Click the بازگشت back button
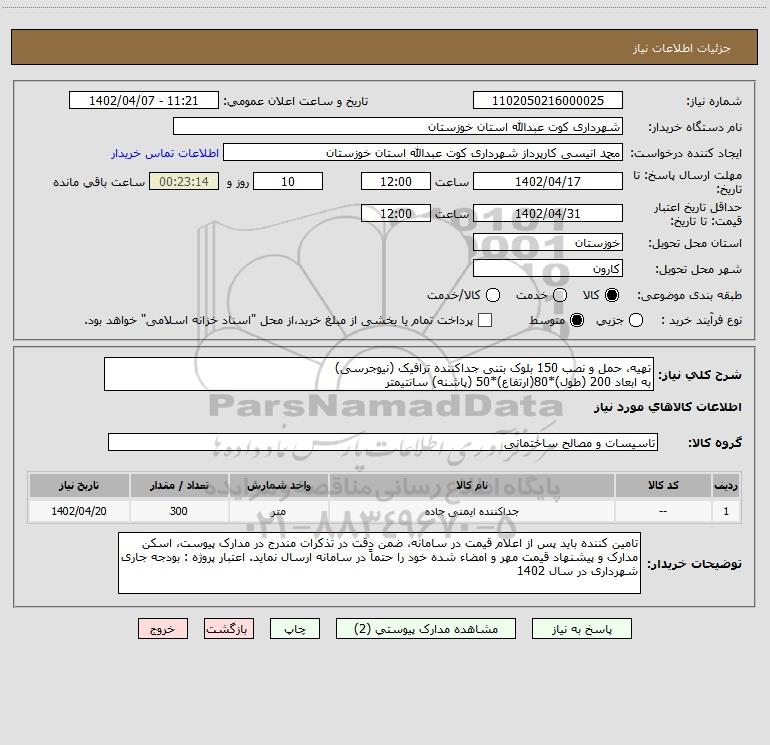The width and height of the screenshot is (770, 745). (x=229, y=629)
